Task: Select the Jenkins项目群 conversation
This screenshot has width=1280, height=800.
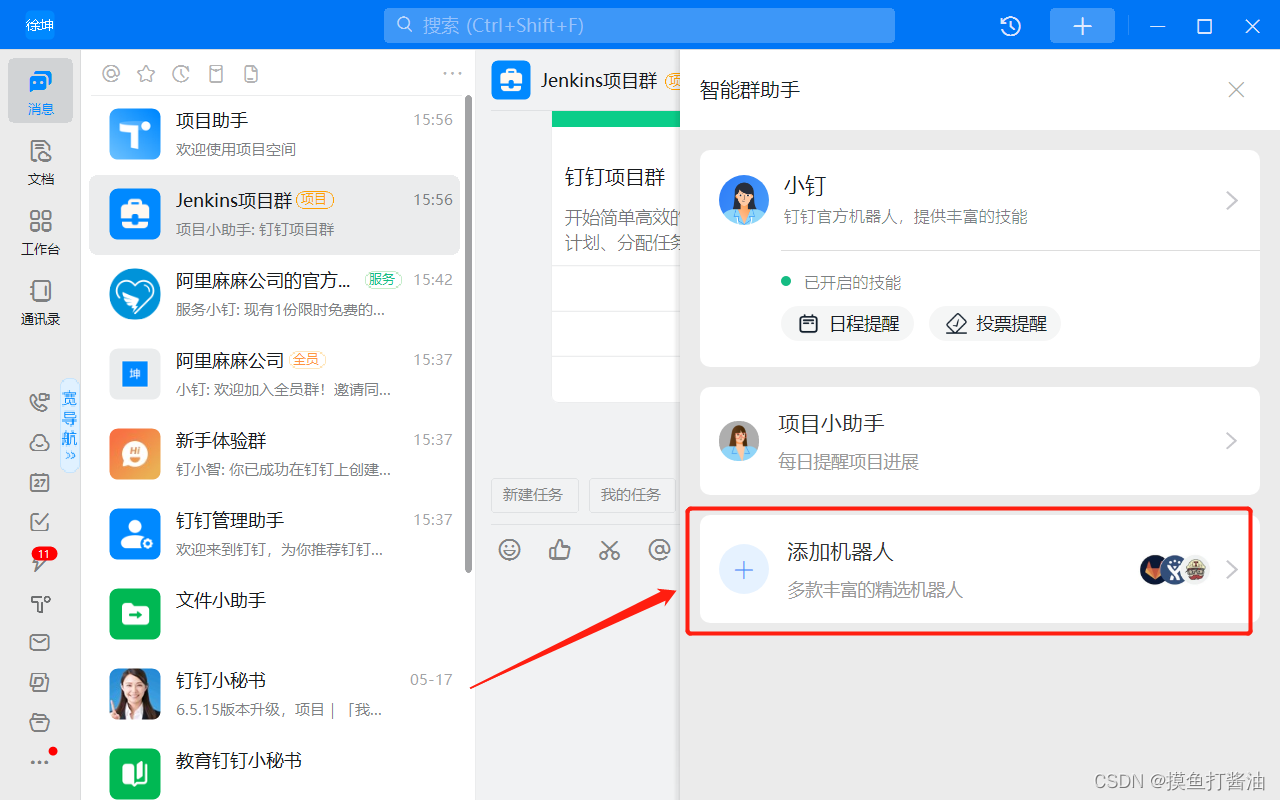Action: click(274, 215)
